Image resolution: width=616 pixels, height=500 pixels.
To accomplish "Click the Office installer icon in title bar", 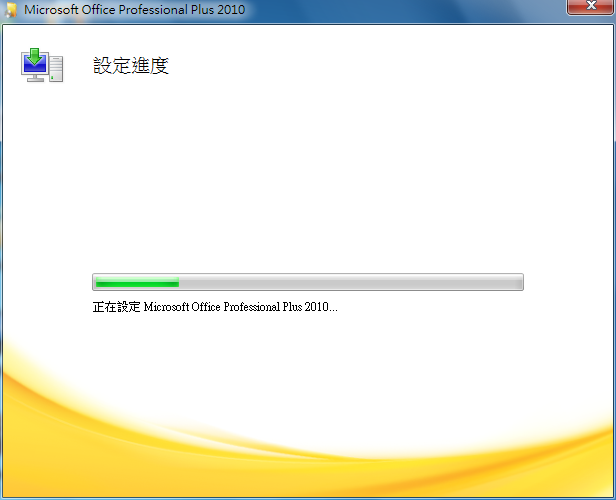I will pyautogui.click(x=10, y=10).
